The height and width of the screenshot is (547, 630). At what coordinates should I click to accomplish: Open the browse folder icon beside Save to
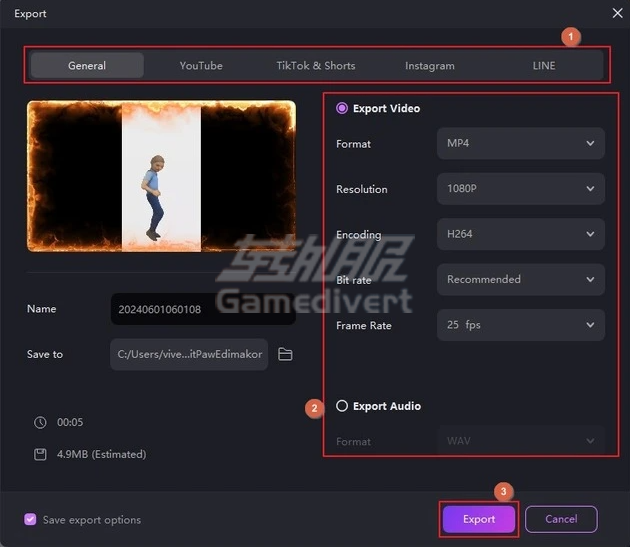[285, 354]
